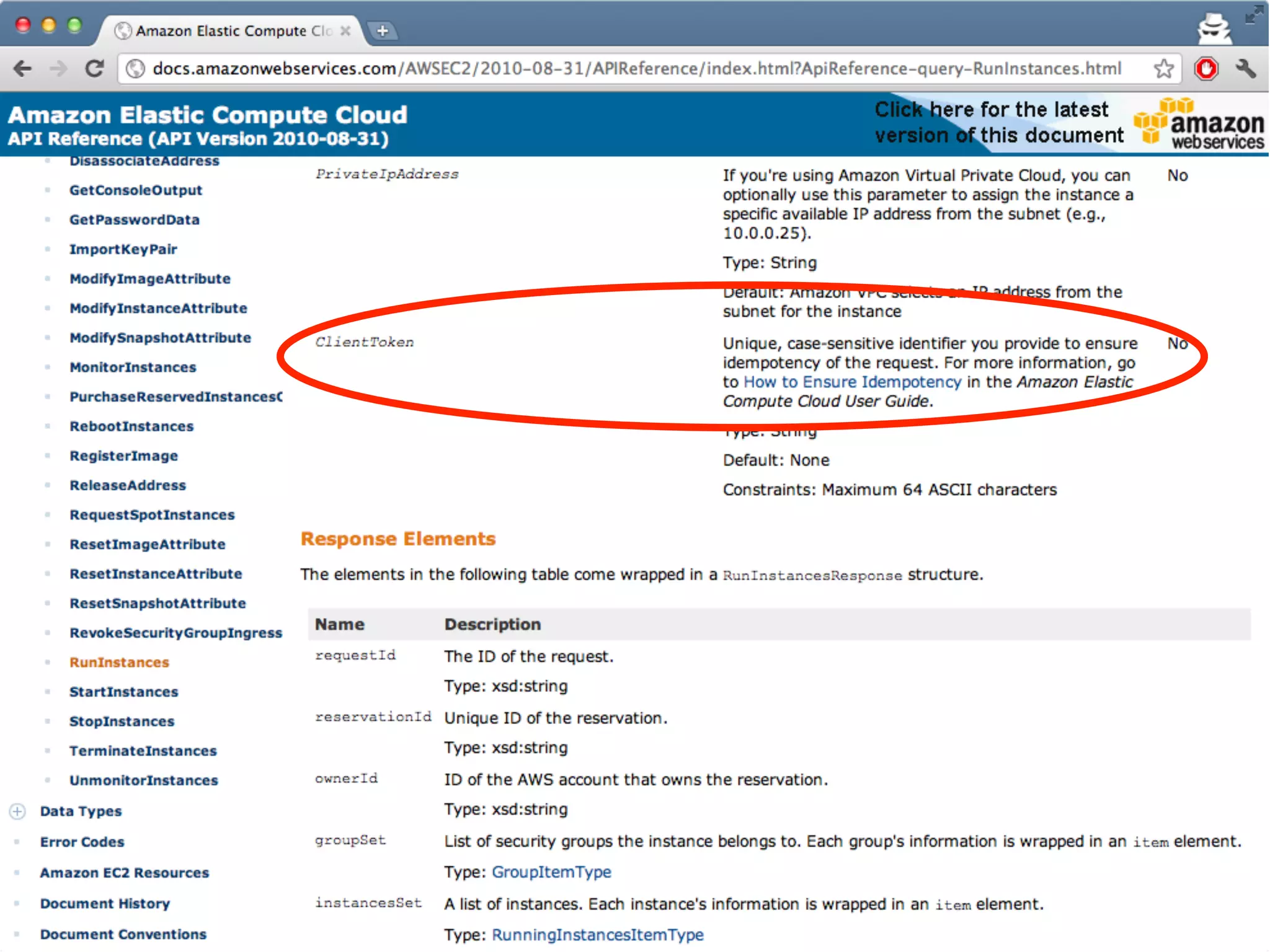The width and height of the screenshot is (1270, 952).
Task: Open the wrench settings menu
Action: (1245, 68)
